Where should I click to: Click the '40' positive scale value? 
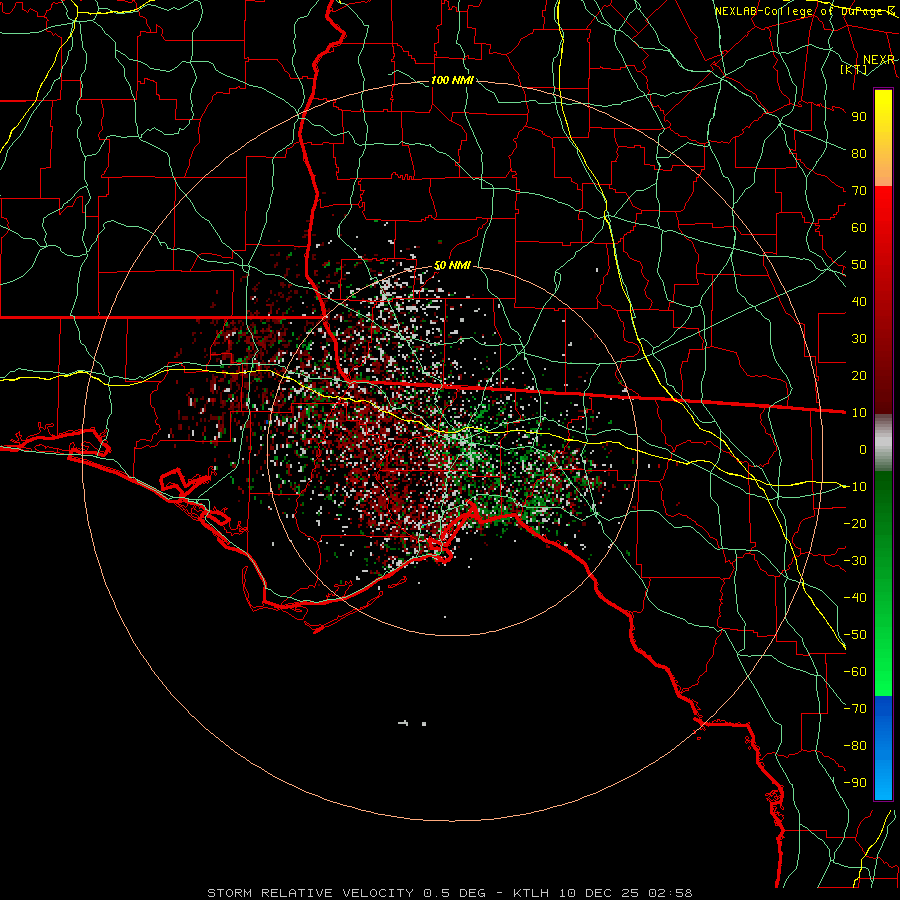point(859,301)
